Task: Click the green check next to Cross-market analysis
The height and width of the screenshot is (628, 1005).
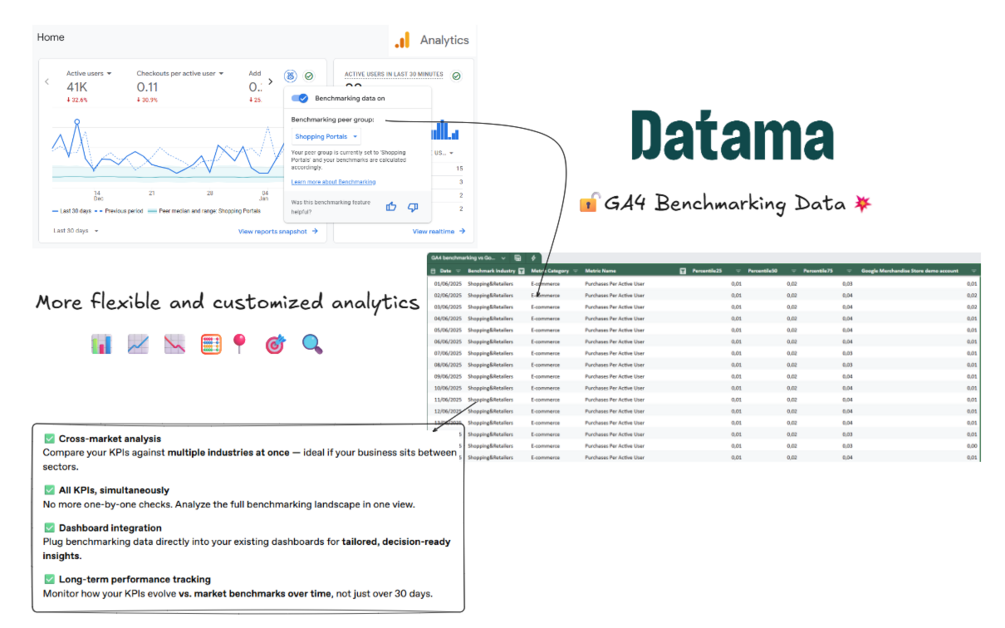Action: [49, 438]
